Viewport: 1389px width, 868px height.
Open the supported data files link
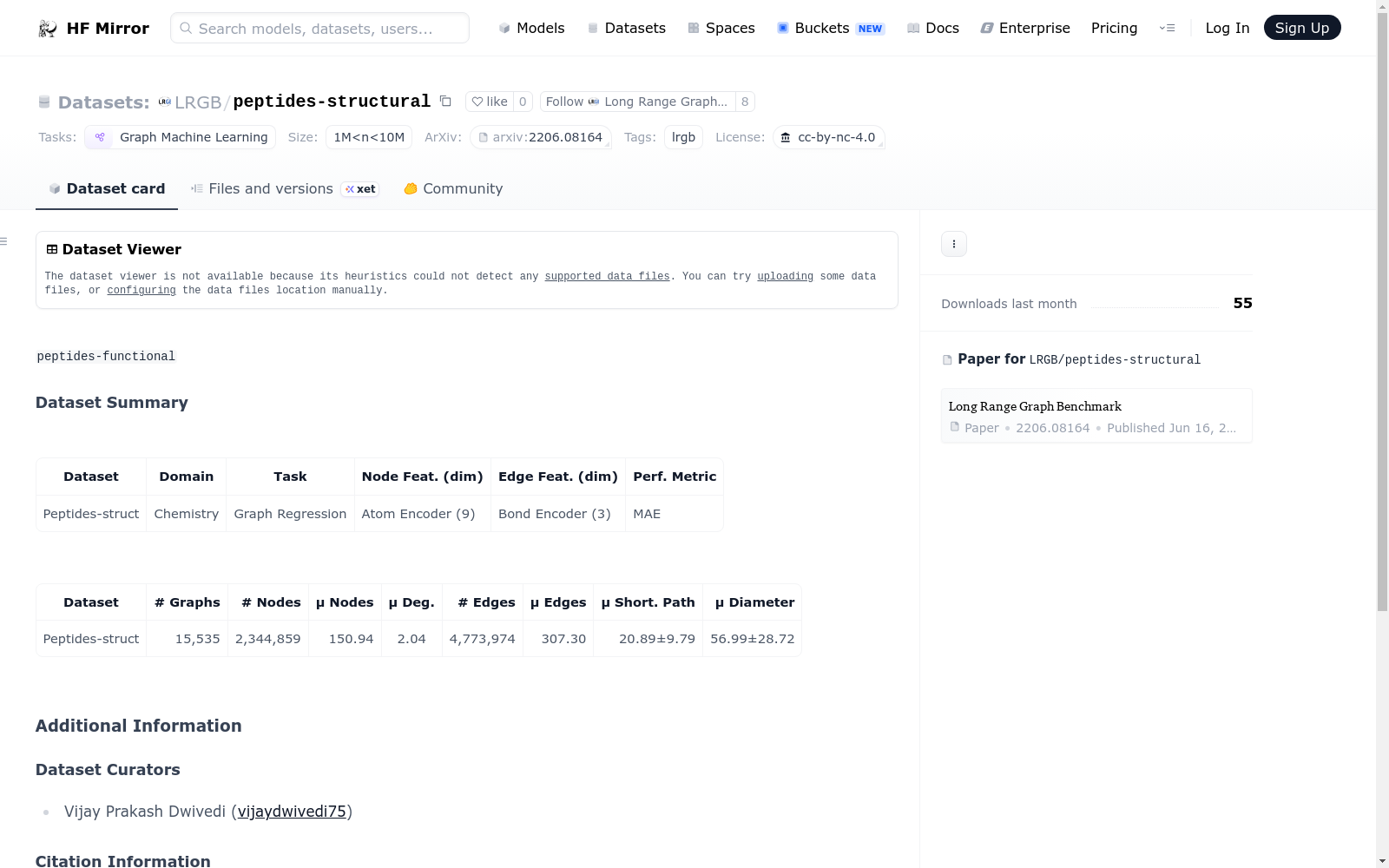tap(608, 277)
